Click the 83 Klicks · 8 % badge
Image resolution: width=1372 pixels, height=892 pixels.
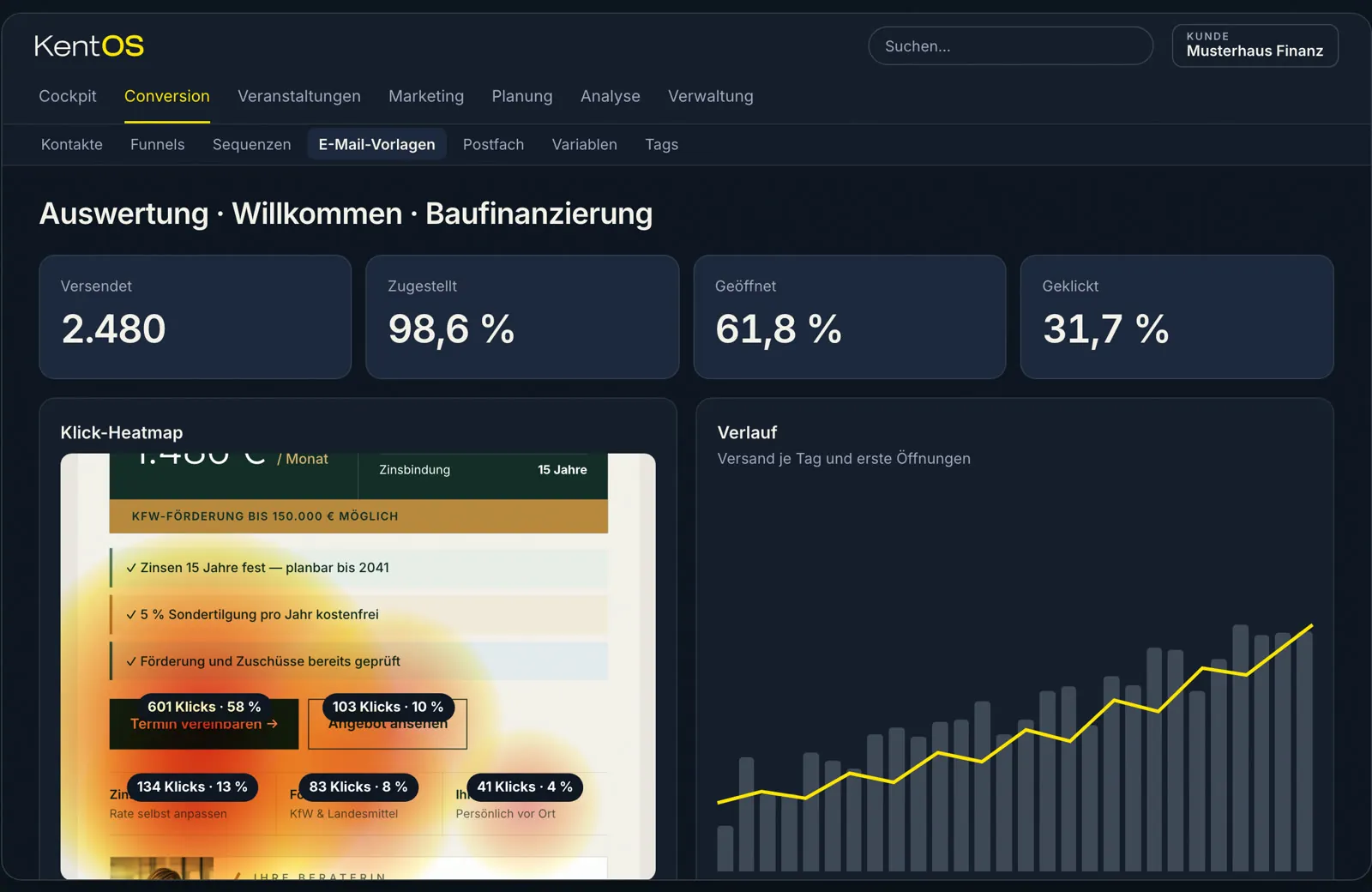pyautogui.click(x=358, y=787)
